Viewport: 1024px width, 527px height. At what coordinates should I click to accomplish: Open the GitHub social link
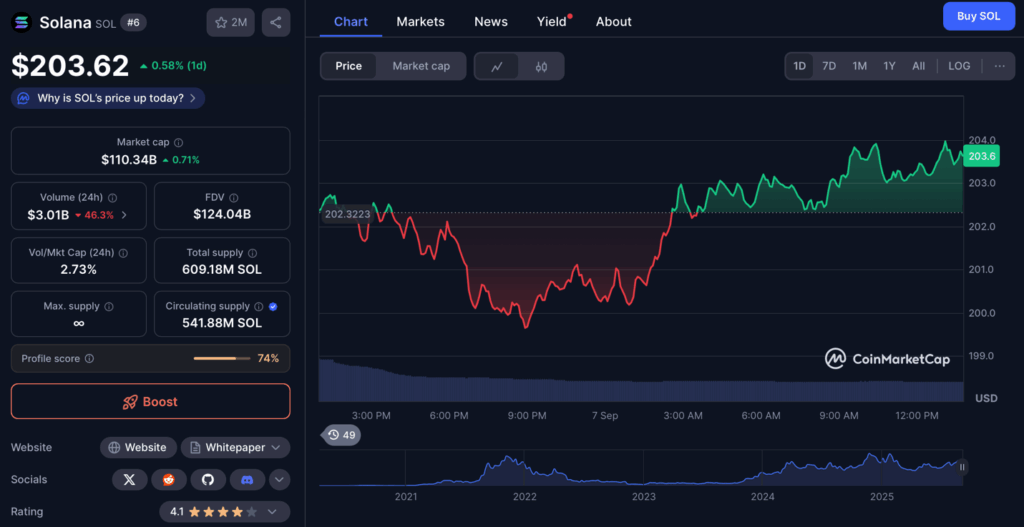click(x=208, y=480)
